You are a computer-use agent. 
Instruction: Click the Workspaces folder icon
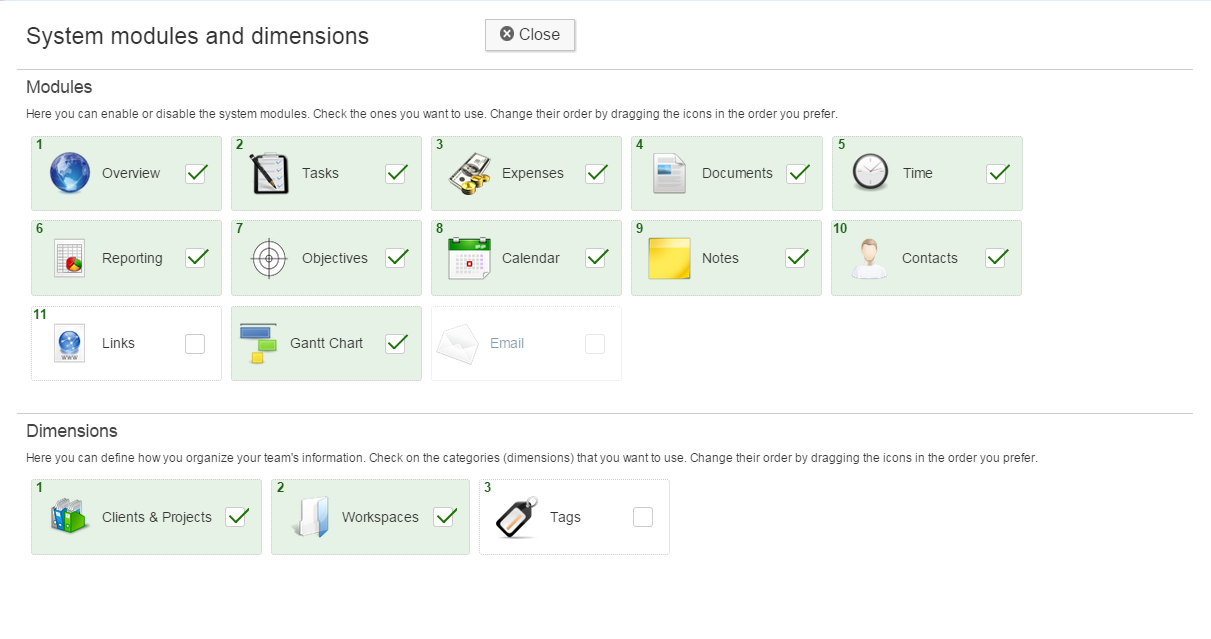tap(311, 517)
